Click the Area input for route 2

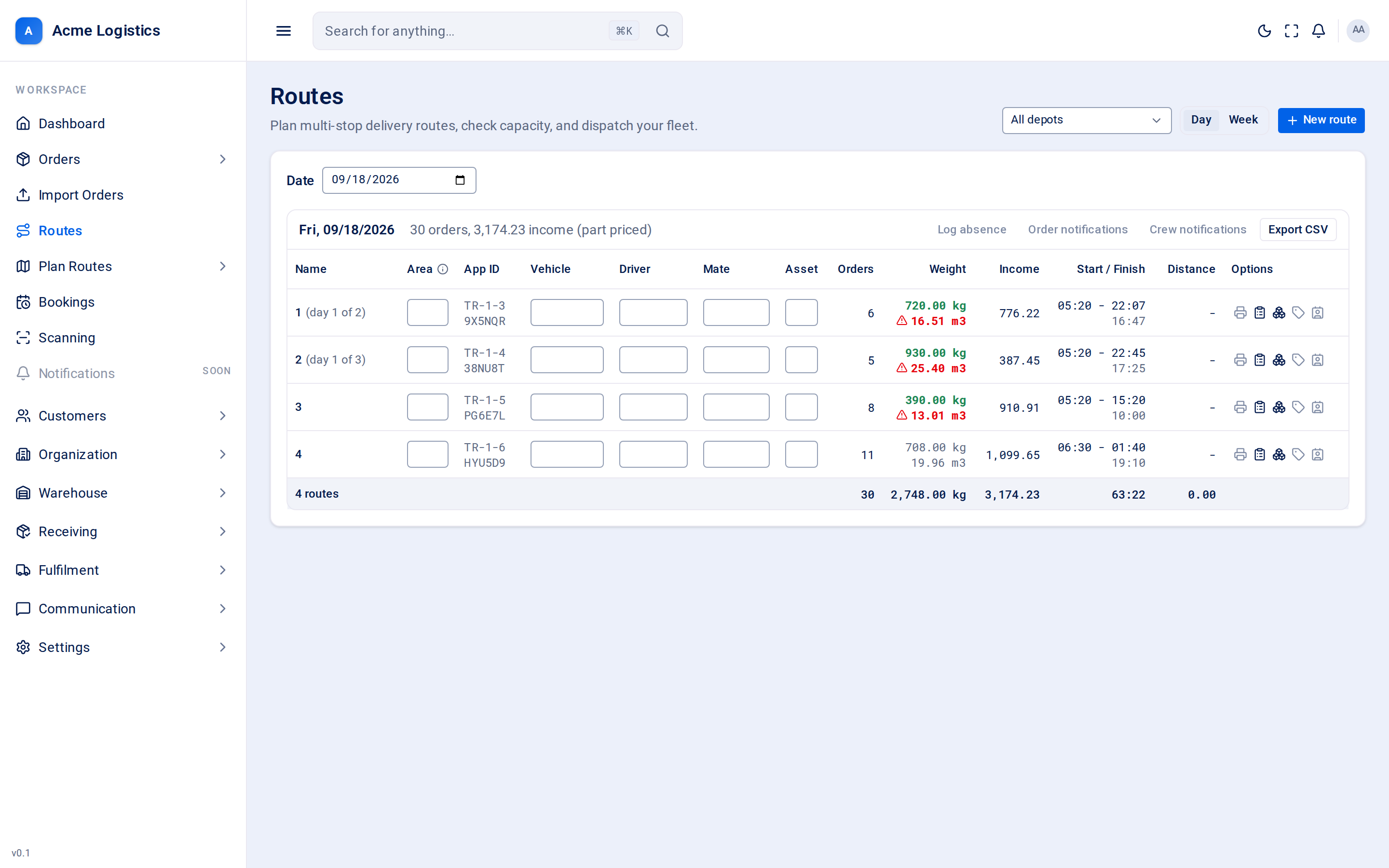pyautogui.click(x=428, y=360)
